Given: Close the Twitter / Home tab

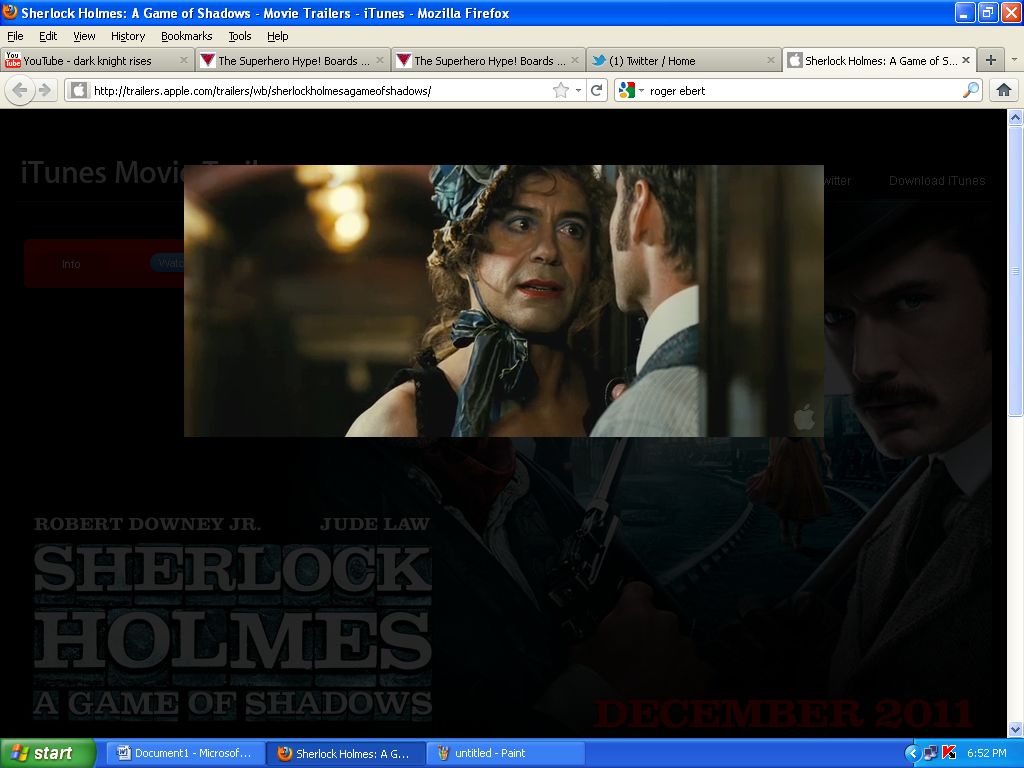Looking at the screenshot, I should 771,60.
